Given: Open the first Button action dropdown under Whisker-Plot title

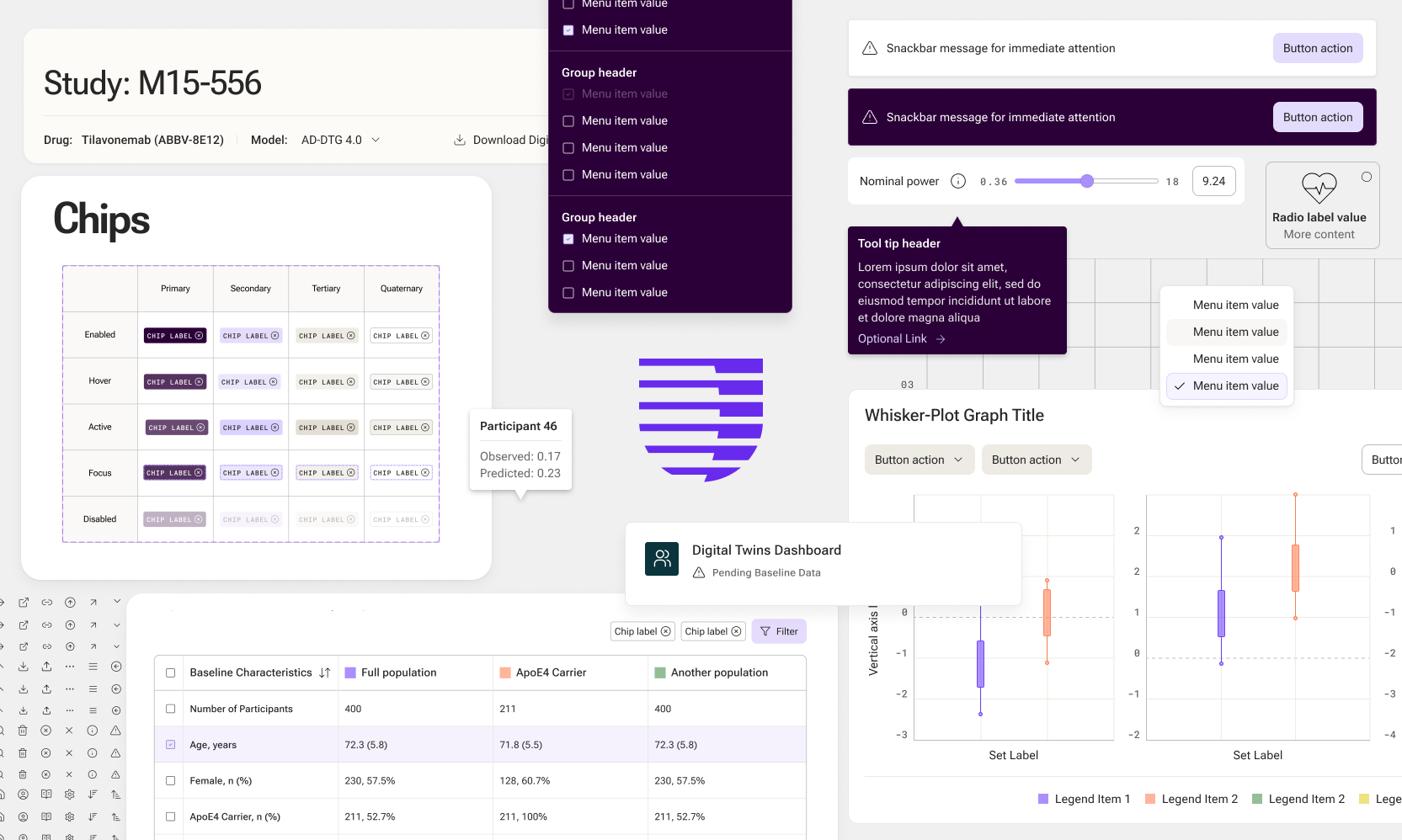Looking at the screenshot, I should (920, 460).
